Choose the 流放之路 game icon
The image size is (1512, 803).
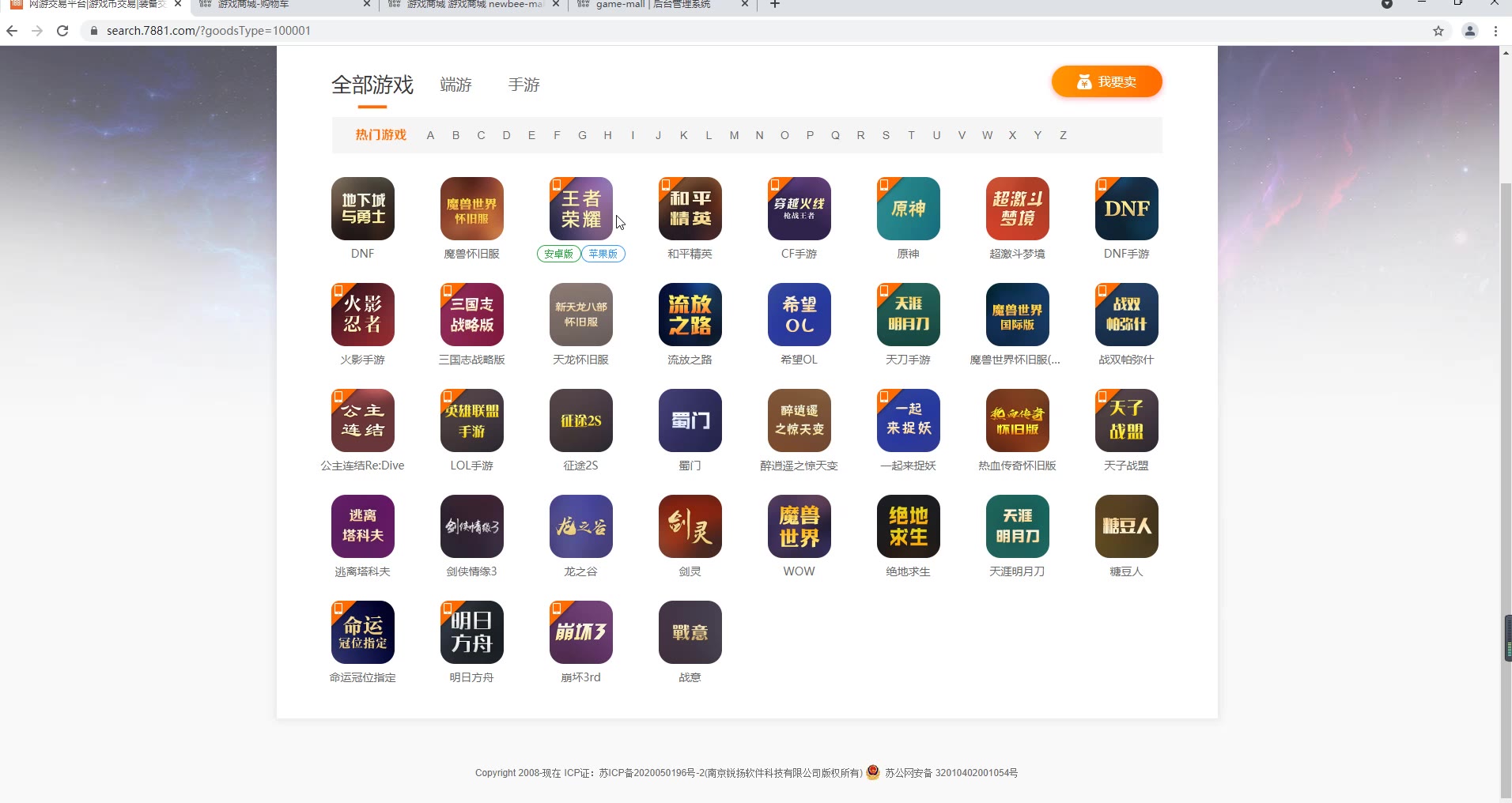(690, 315)
